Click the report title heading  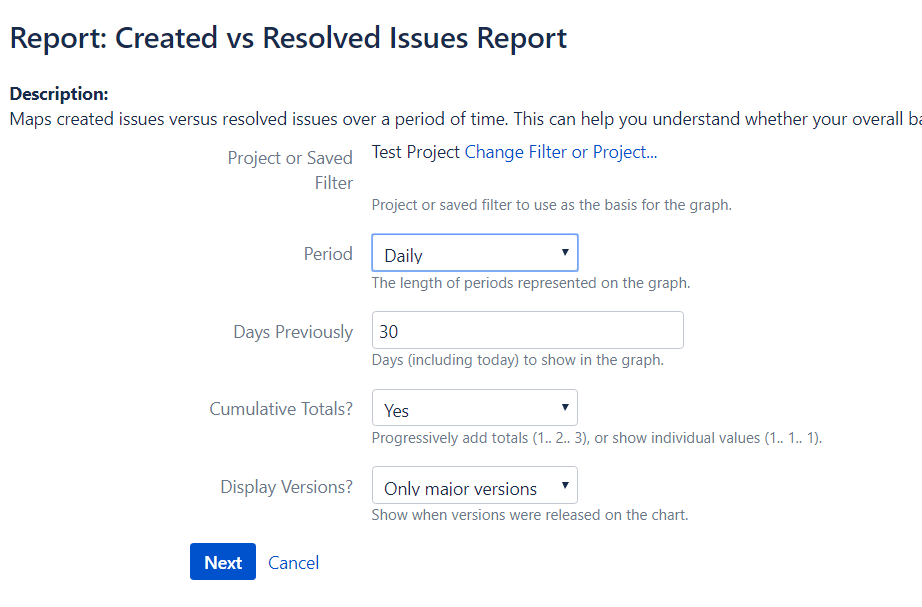(x=287, y=37)
